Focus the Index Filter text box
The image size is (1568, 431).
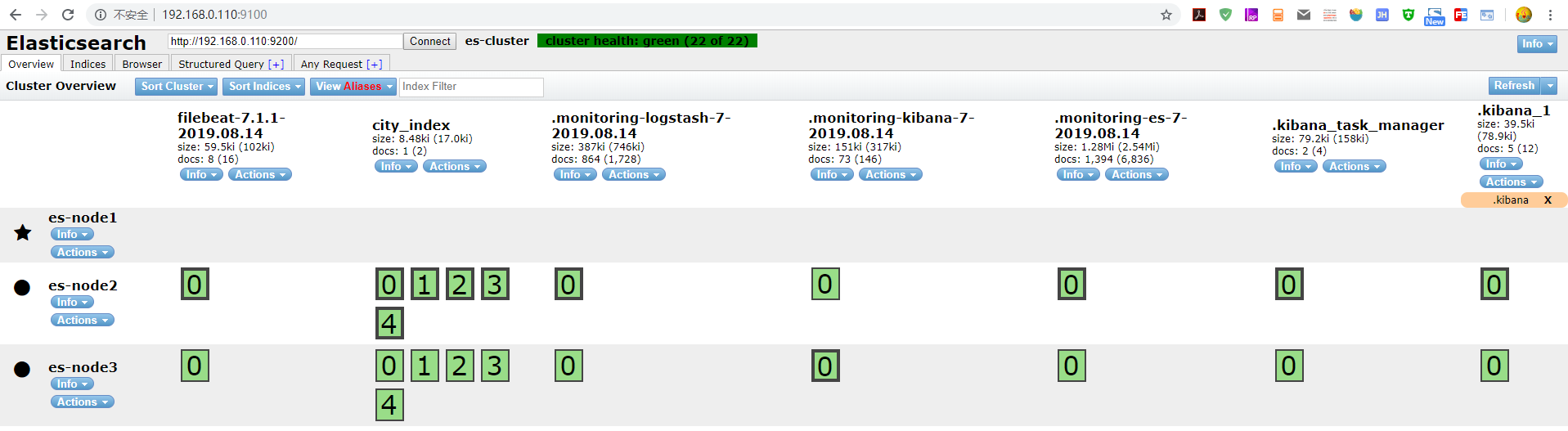471,87
